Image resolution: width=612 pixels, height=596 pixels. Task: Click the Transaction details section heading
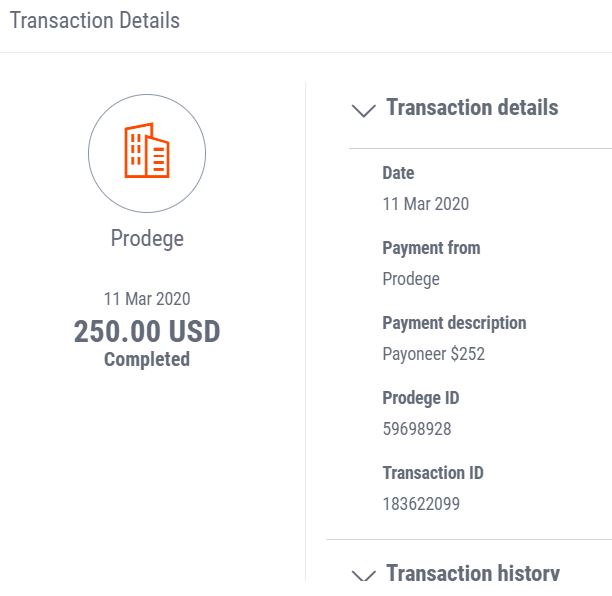472,107
